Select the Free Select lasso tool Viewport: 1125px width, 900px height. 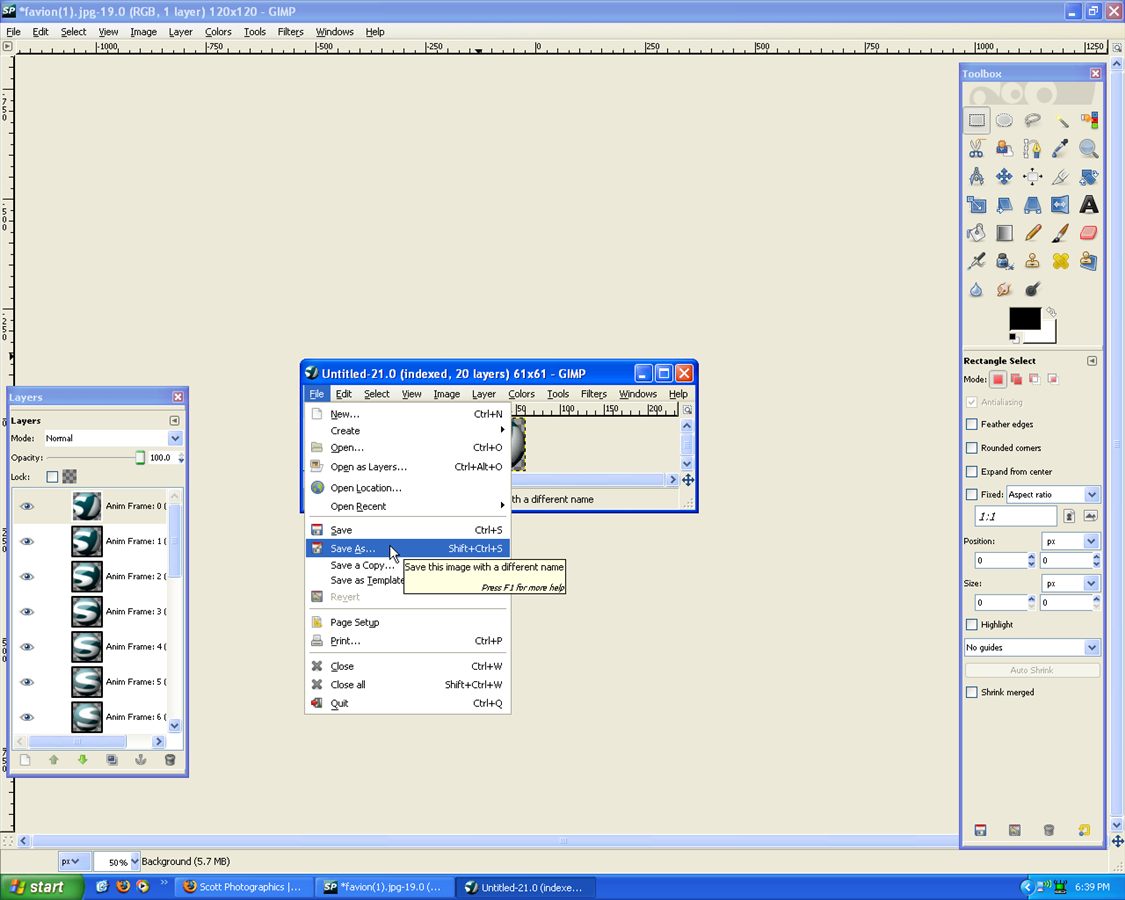(x=1032, y=121)
